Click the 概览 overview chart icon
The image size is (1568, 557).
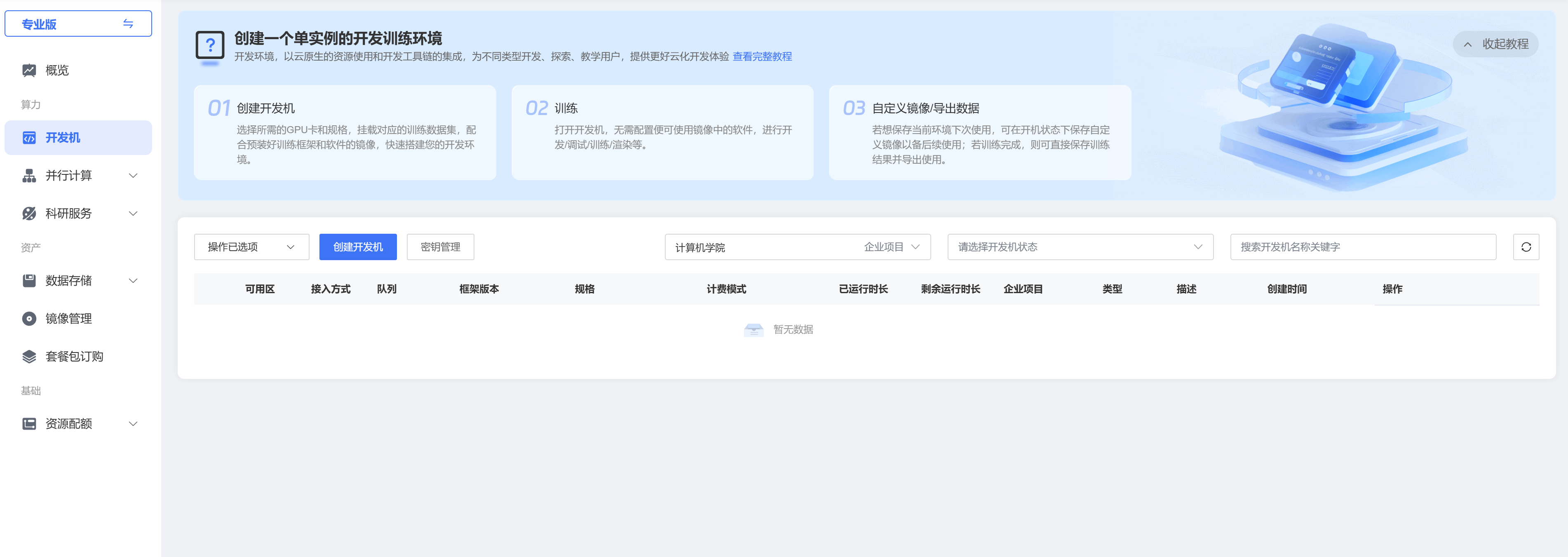point(29,70)
